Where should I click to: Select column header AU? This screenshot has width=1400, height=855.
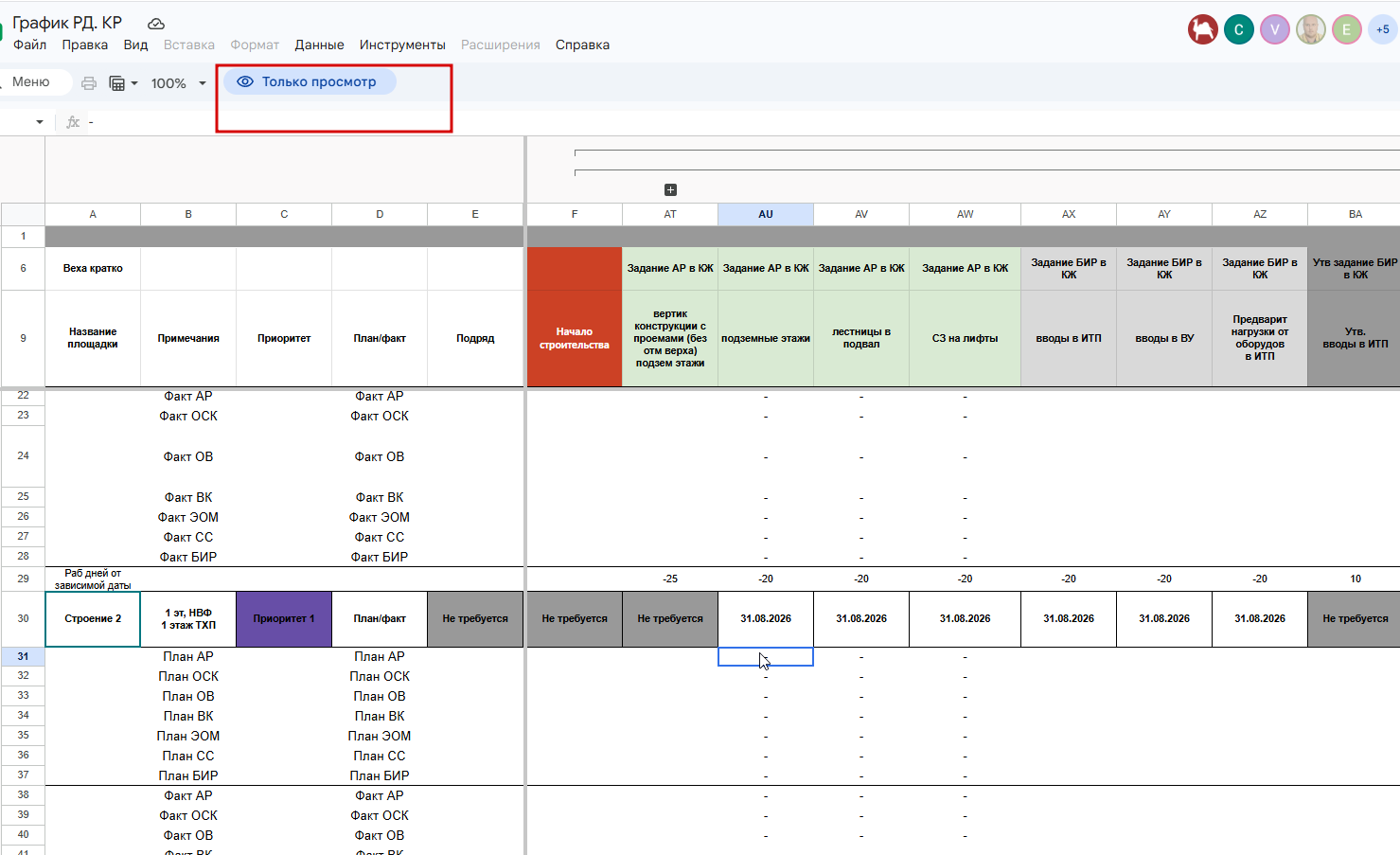(766, 214)
